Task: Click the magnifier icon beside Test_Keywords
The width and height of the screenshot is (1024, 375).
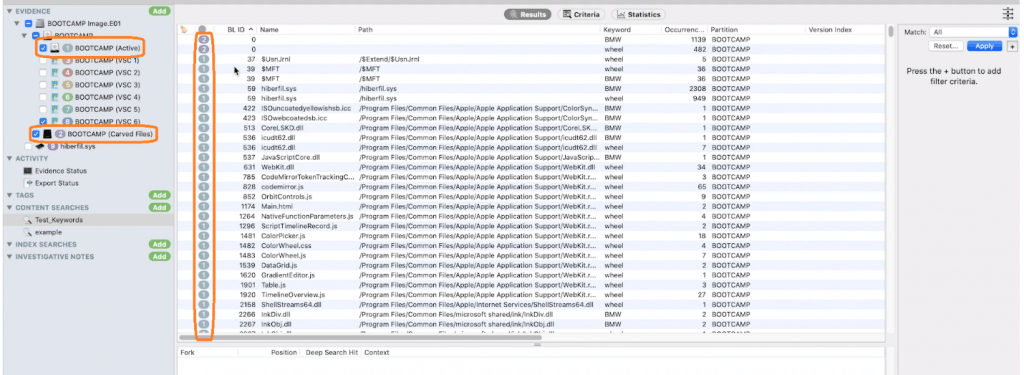Action: [27, 220]
